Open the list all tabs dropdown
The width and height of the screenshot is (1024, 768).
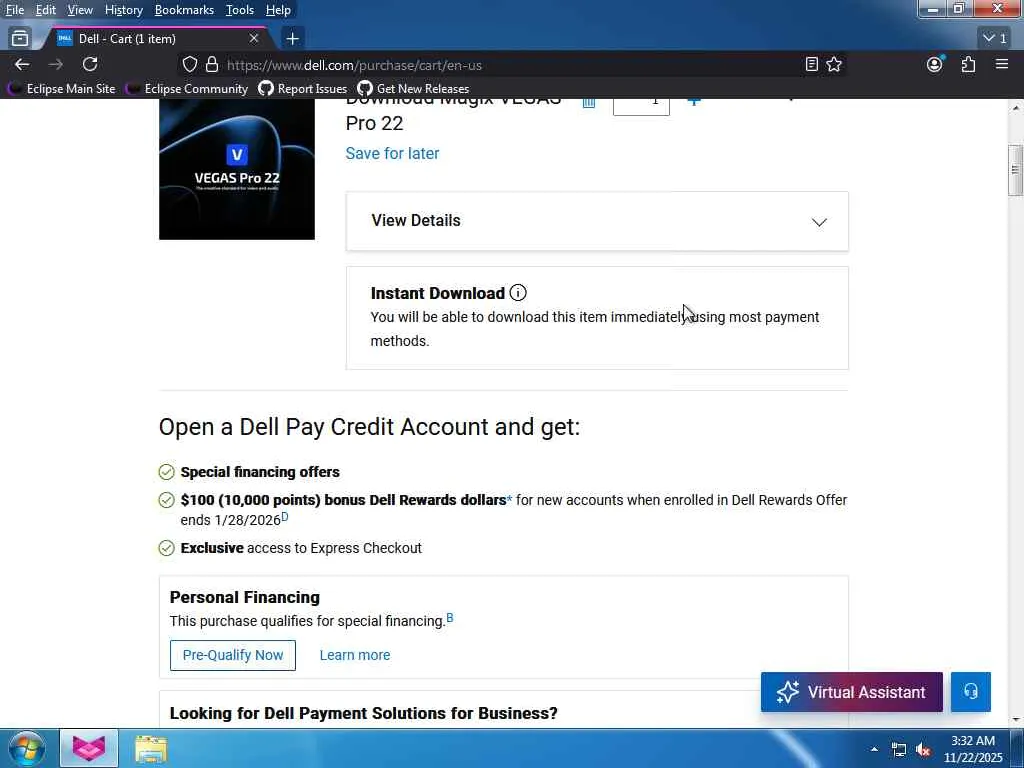click(x=995, y=39)
